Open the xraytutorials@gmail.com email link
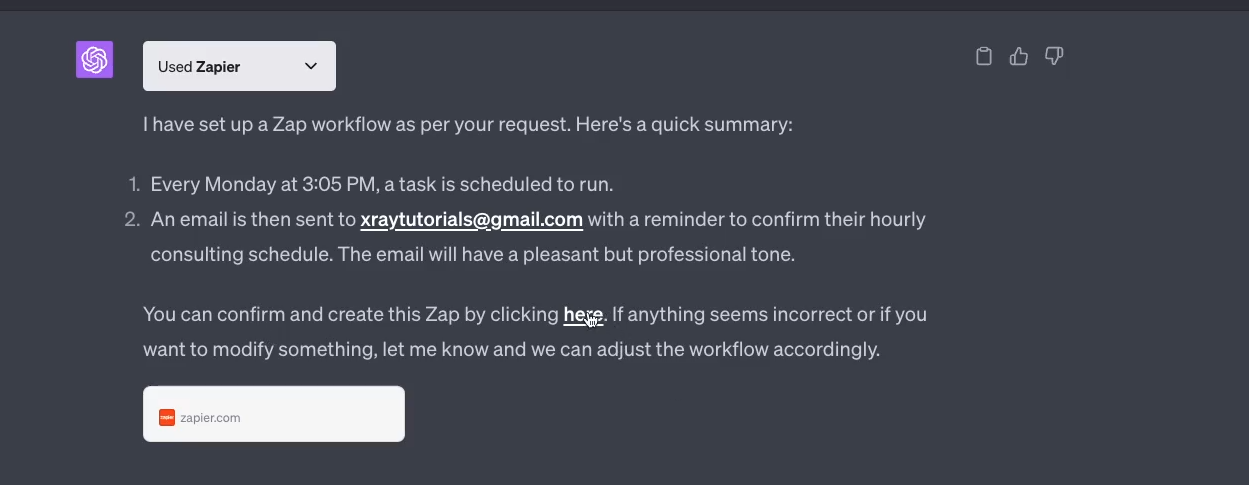 click(471, 219)
